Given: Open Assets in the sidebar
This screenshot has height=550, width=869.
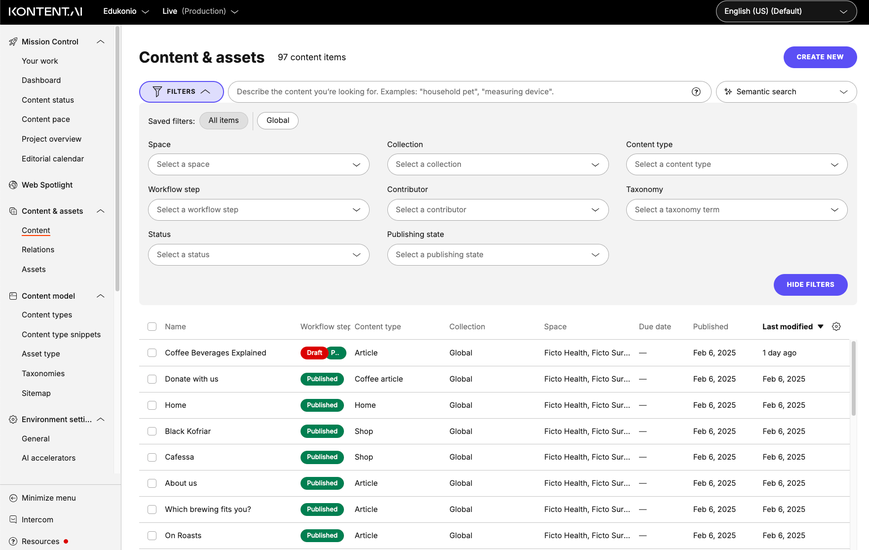Looking at the screenshot, I should [34, 269].
